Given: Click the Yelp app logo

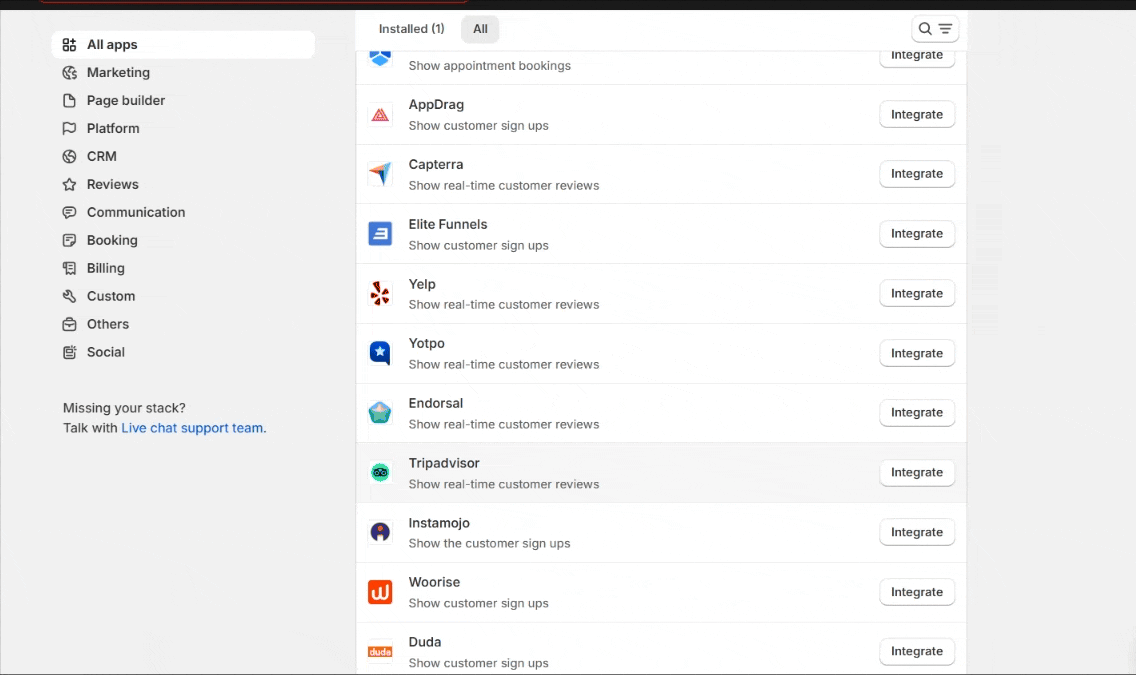Looking at the screenshot, I should coord(380,293).
